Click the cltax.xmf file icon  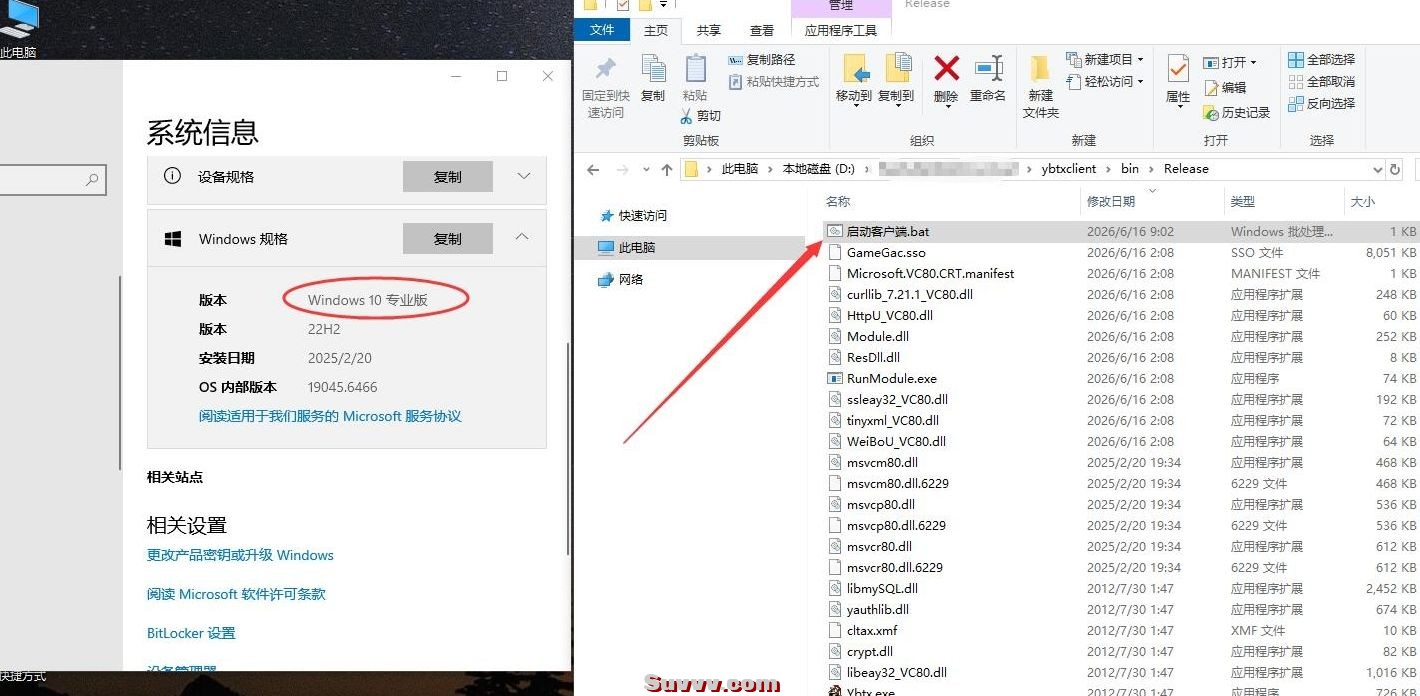click(835, 630)
